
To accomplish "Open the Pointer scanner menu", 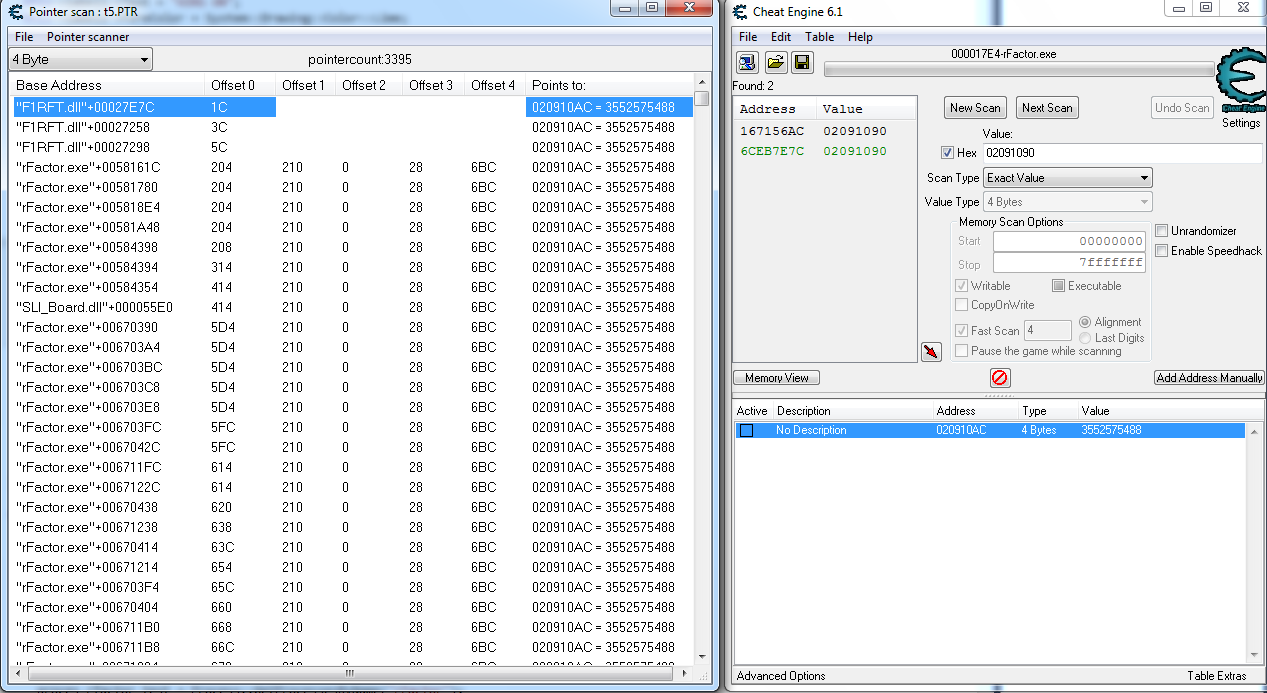I will (x=88, y=37).
